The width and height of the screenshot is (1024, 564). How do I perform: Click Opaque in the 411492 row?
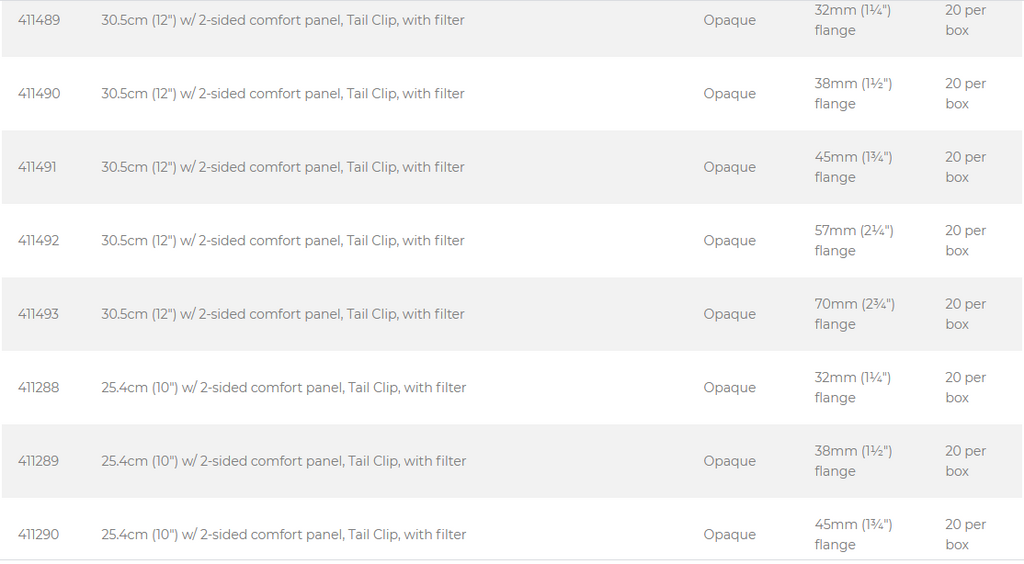[729, 241]
